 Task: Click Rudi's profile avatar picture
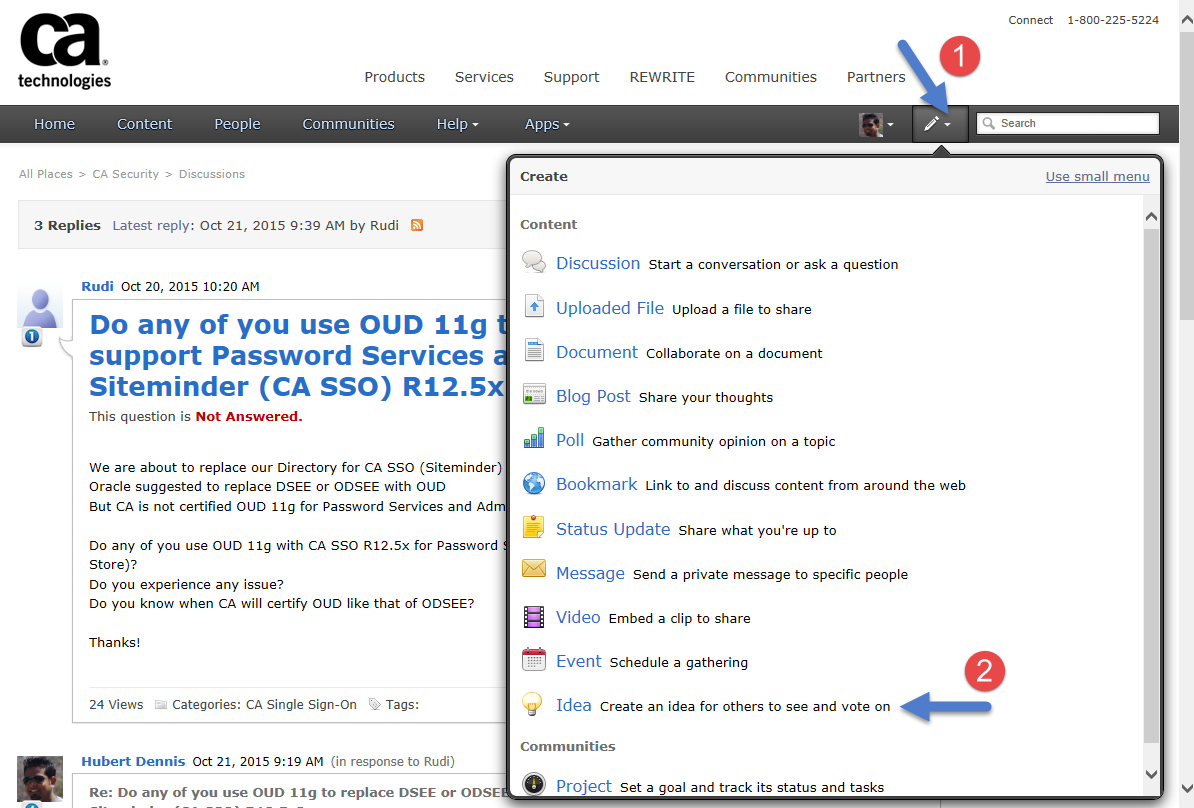40,308
